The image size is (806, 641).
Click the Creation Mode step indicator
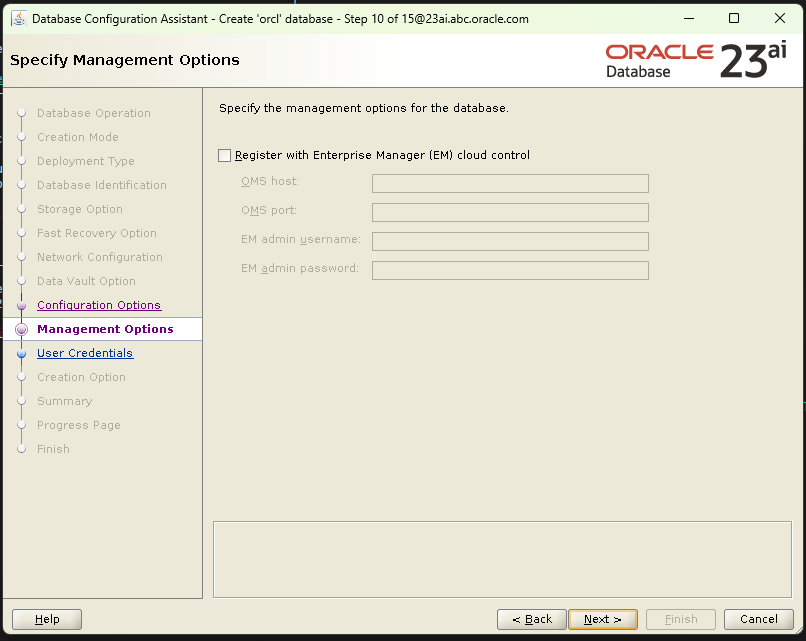pos(22,137)
